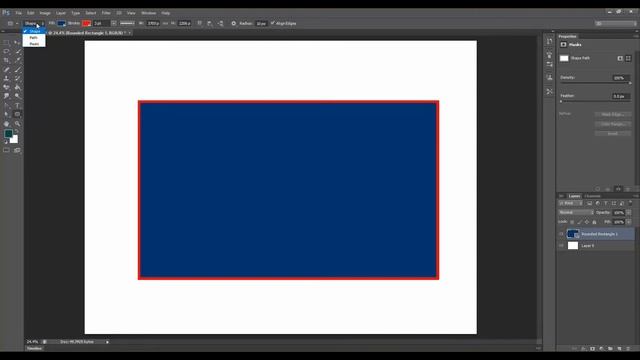Open Timeline tab at bottom
Viewport: 640px width, 360px height.
point(34,349)
